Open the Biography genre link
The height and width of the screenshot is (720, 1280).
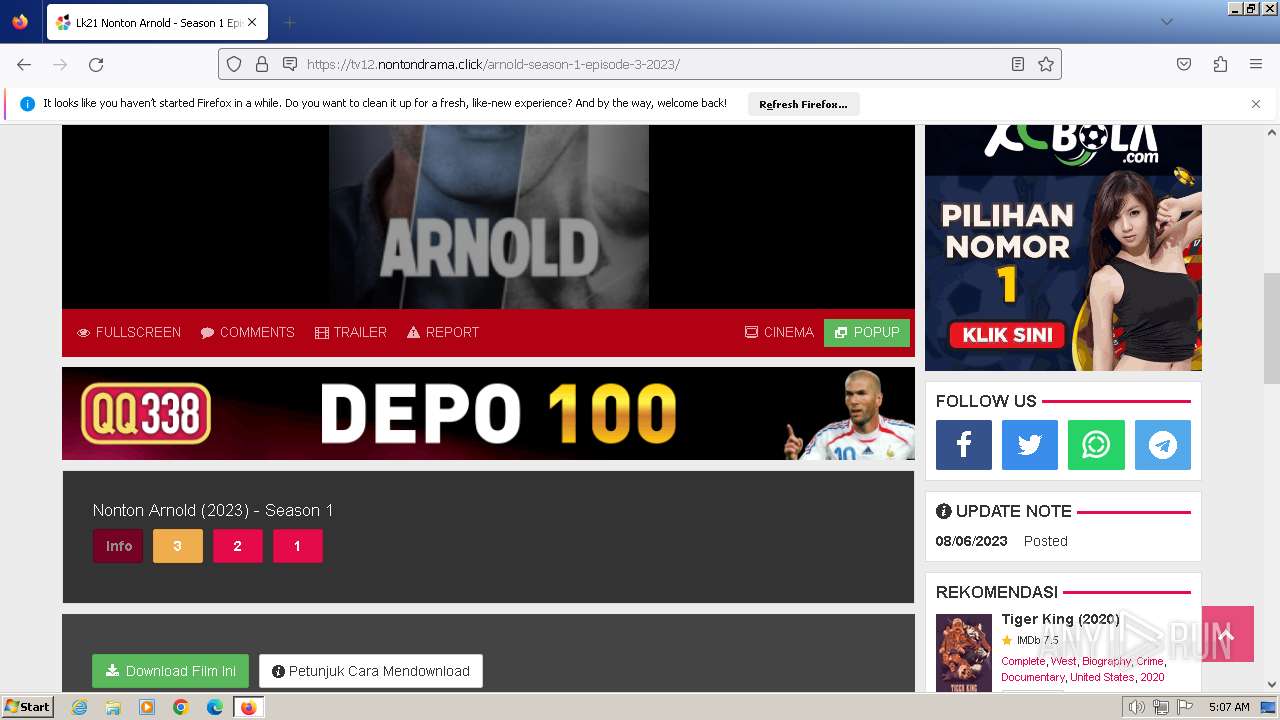(x=1106, y=661)
